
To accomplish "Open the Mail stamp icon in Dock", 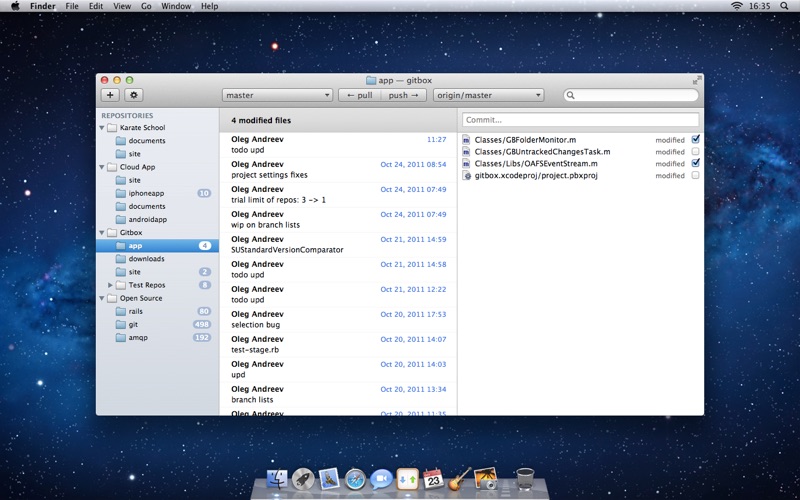I will [329, 479].
